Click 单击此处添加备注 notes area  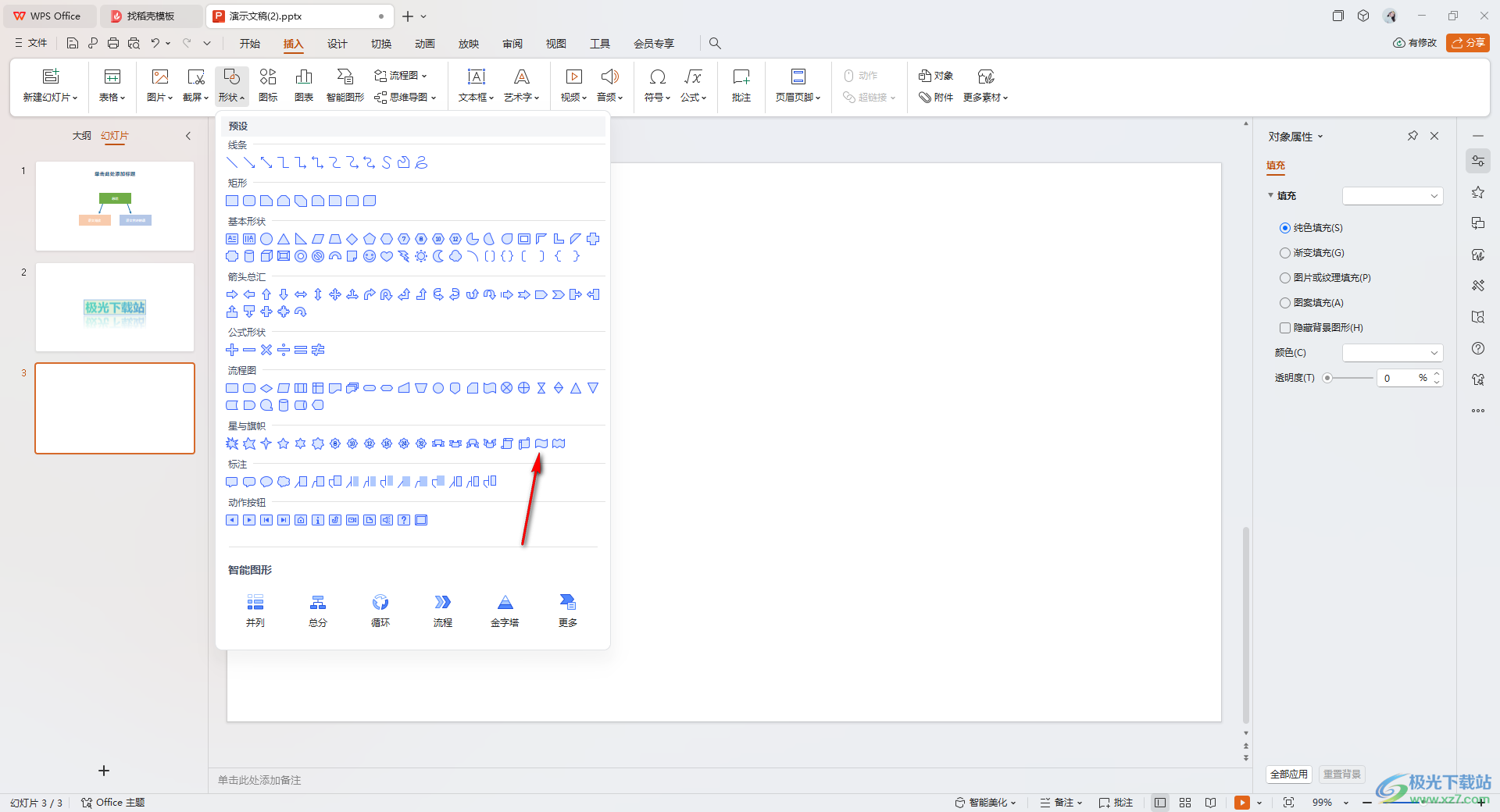[259, 780]
